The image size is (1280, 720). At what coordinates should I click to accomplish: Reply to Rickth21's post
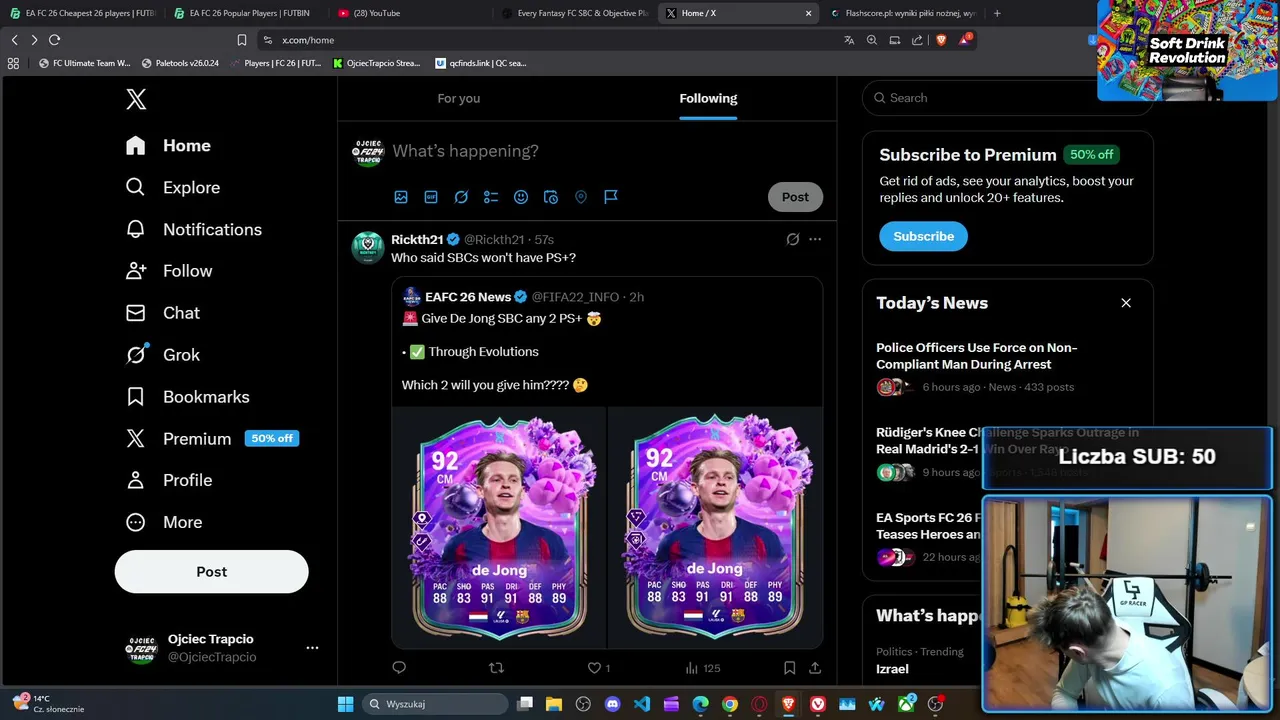(399, 668)
